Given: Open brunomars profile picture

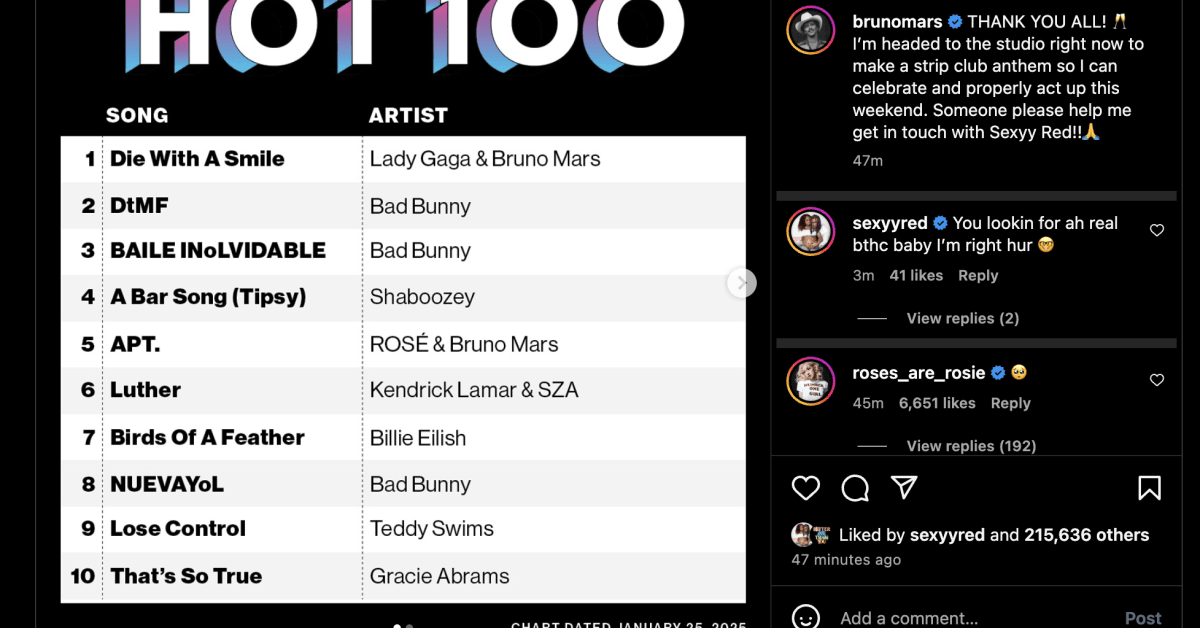Looking at the screenshot, I should (810, 30).
